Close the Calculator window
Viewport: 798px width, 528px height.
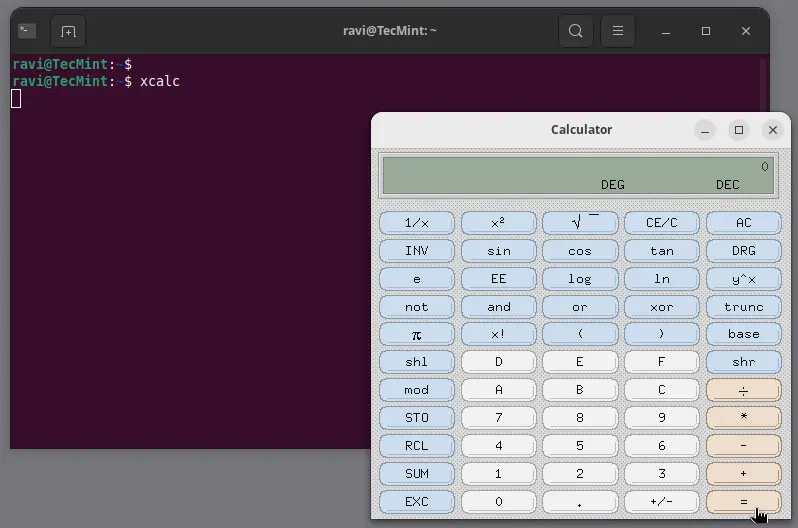[x=773, y=130]
